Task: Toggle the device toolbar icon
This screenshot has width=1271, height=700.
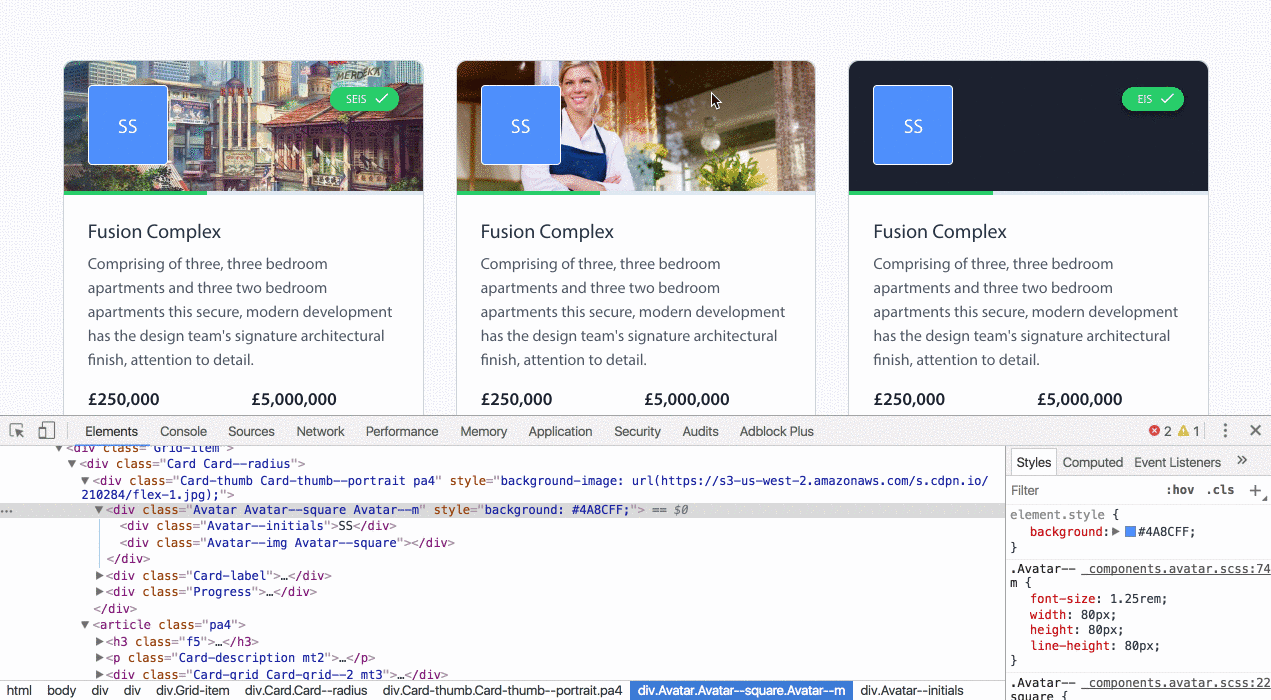Action: 46,431
